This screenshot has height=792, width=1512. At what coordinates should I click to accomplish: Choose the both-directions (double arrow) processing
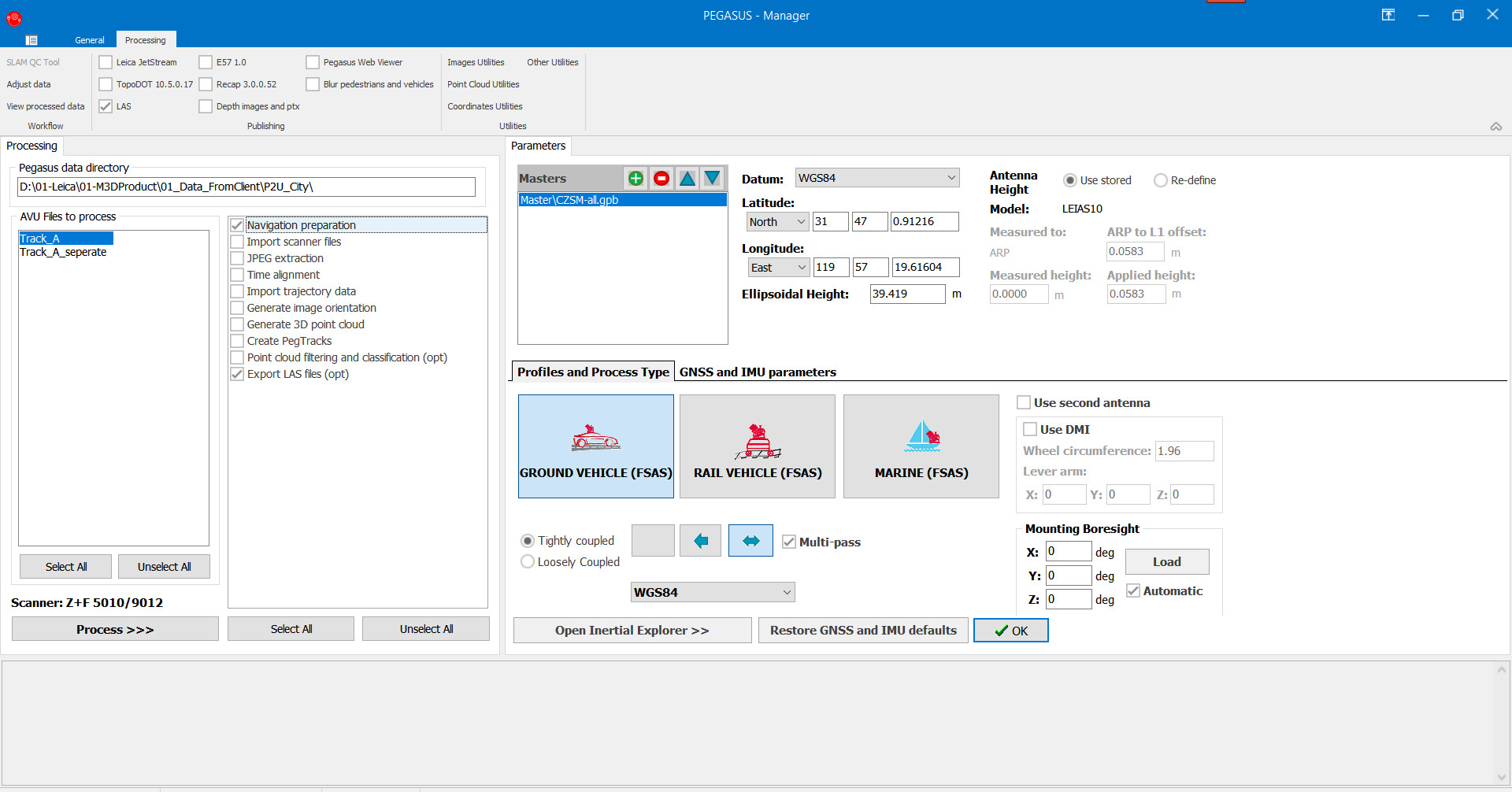coord(750,541)
